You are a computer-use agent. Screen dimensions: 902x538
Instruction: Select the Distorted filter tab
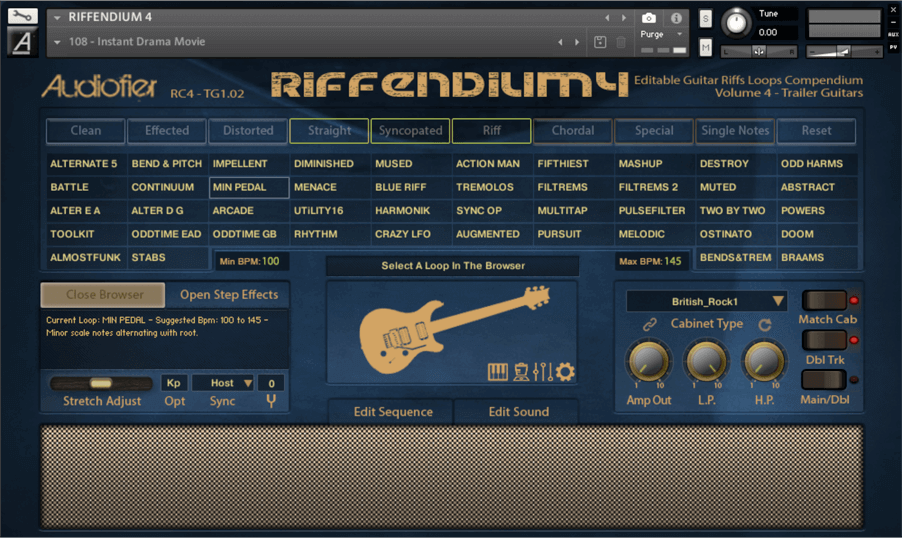tap(248, 131)
